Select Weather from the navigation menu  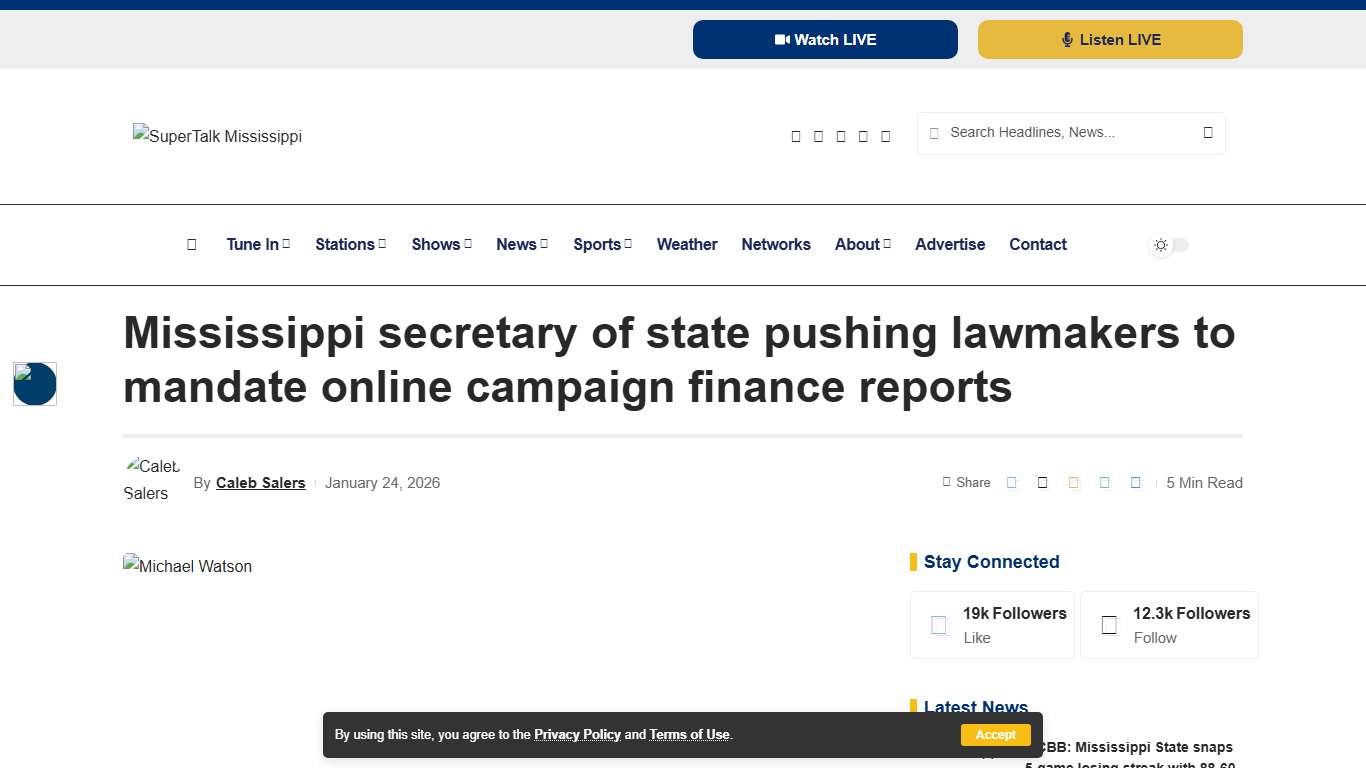pyautogui.click(x=687, y=244)
